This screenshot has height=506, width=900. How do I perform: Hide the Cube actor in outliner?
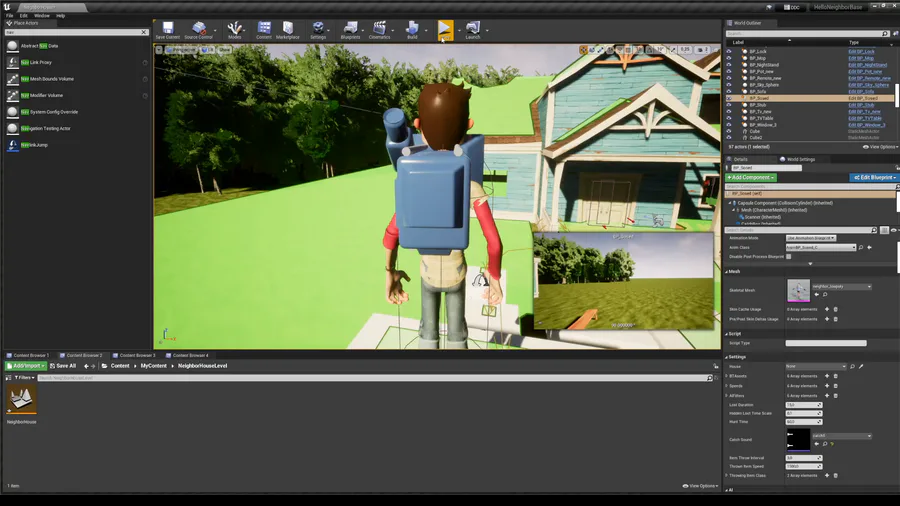tap(729, 131)
